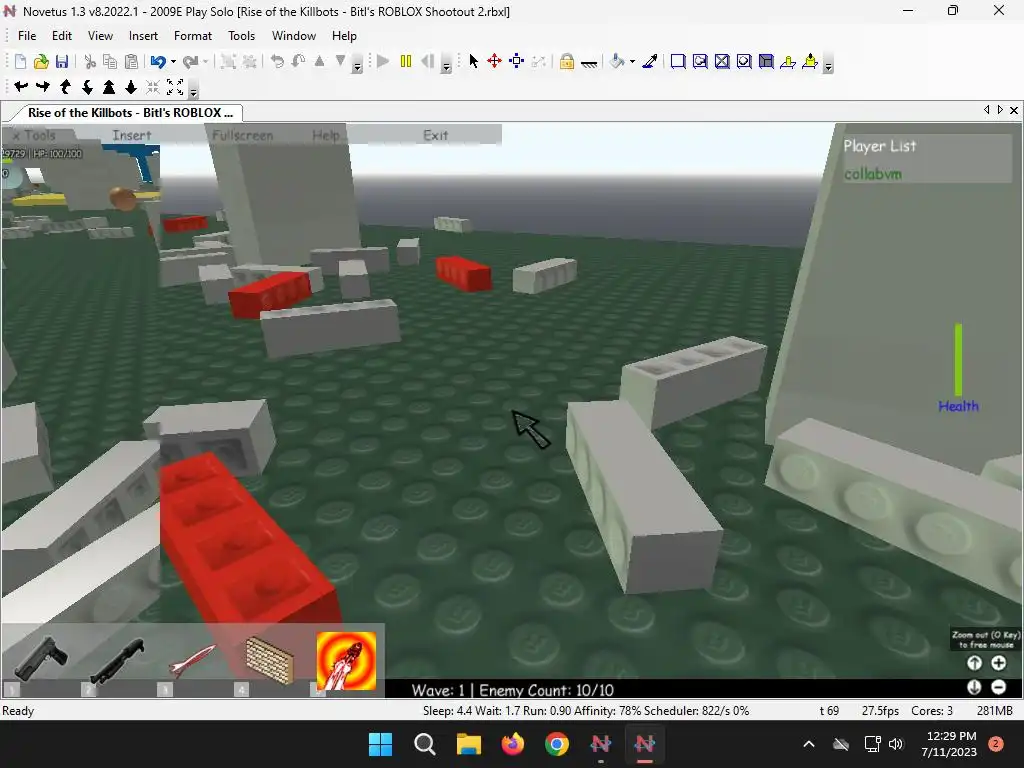Select the Rise of the Killbots document tab

point(129,112)
